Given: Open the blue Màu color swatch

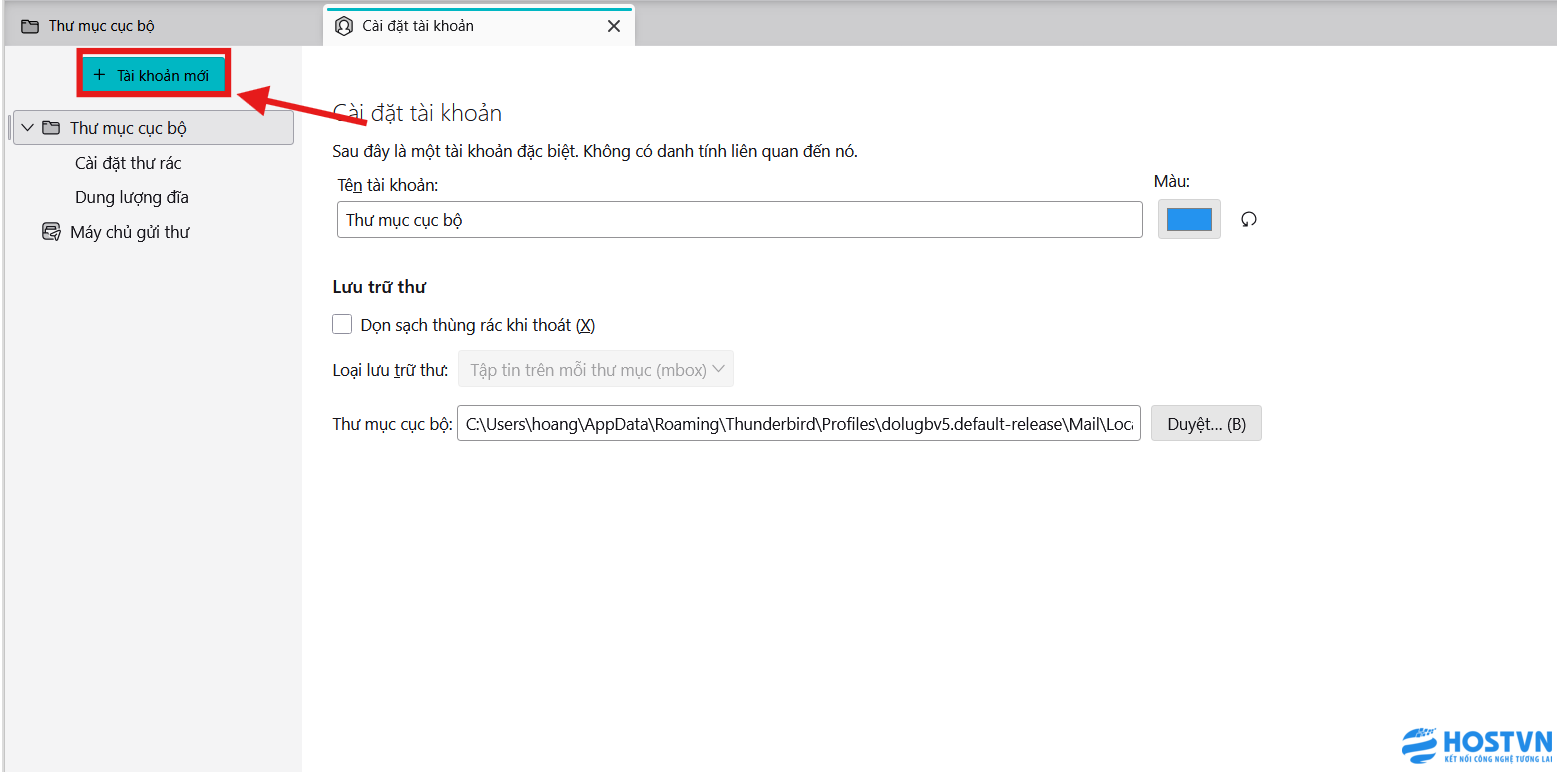Looking at the screenshot, I should [1189, 219].
